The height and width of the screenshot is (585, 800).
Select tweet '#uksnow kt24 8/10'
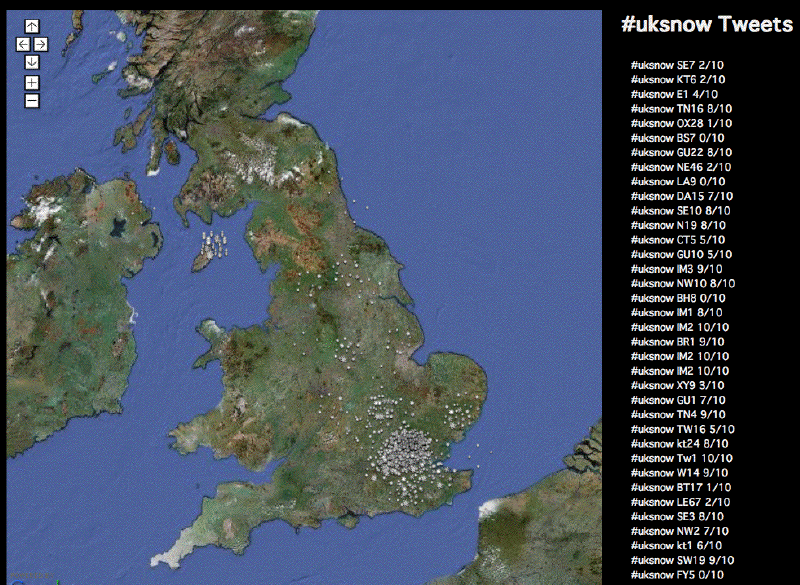pos(680,444)
